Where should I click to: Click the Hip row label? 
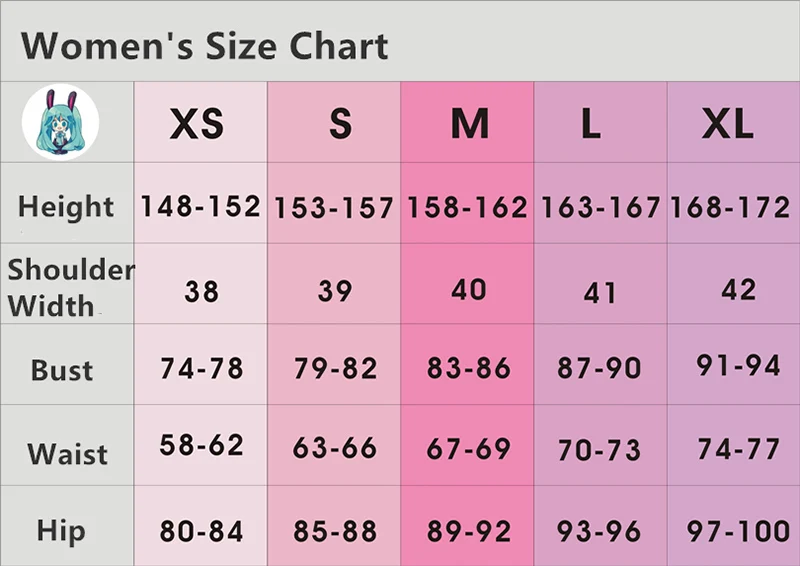tap(61, 531)
